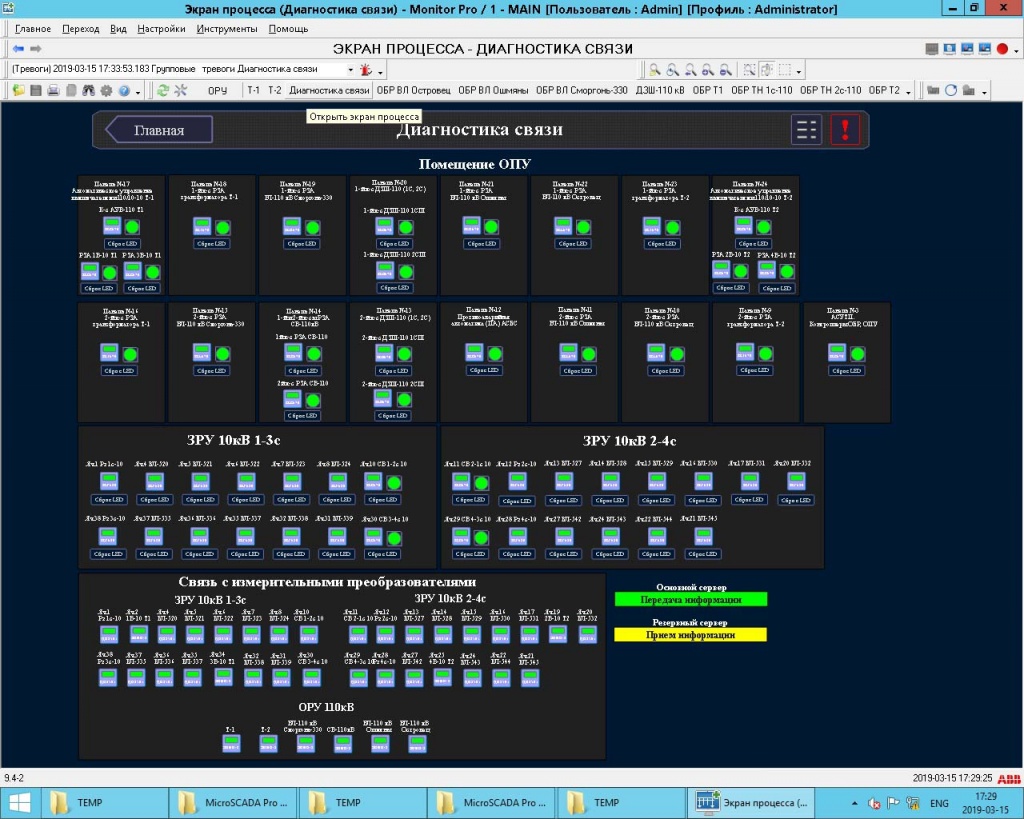The height and width of the screenshot is (819, 1024).
Task: Open the Настройки menu
Action: pos(161,29)
